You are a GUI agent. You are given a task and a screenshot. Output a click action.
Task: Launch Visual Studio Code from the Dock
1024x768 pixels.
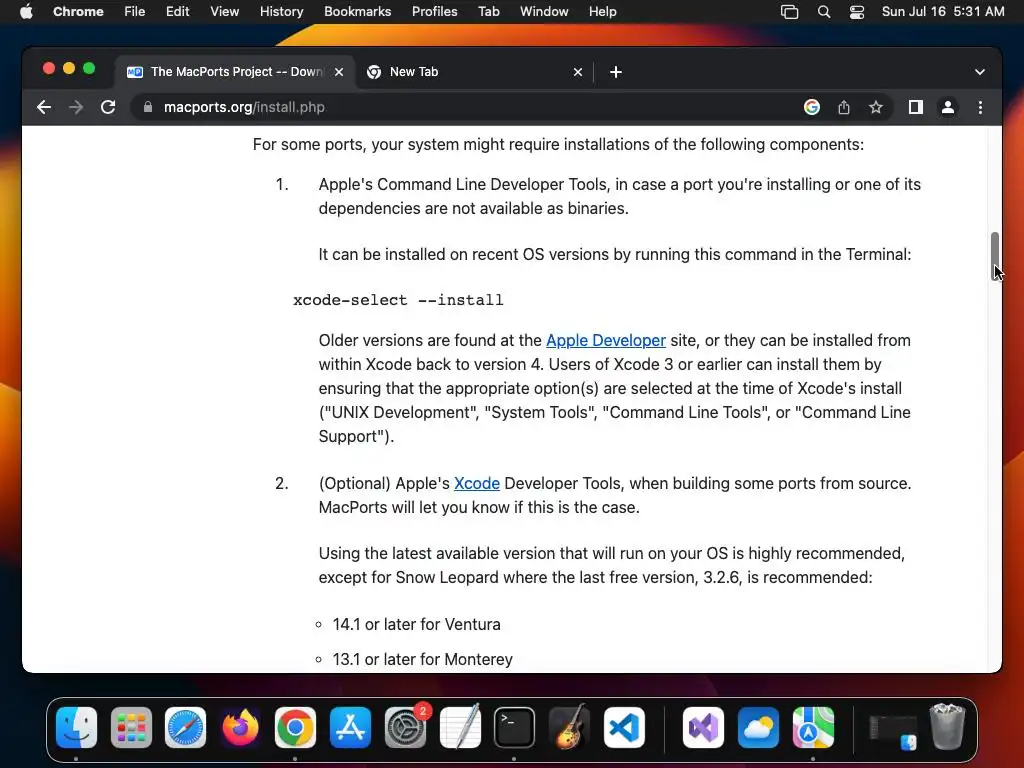(x=624, y=728)
